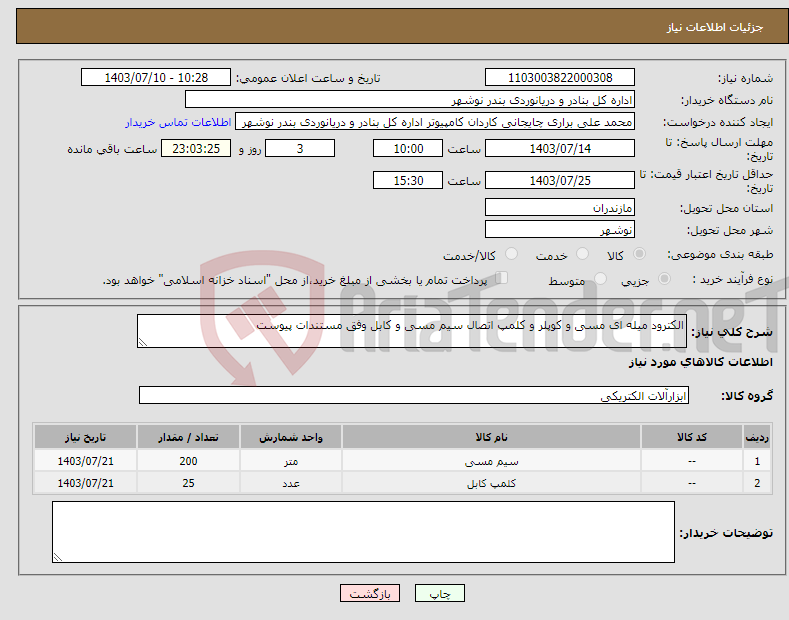789x620 pixels.
Task: Click the announcement date field 1403/07/10 - 10:28
Action: [x=155, y=78]
